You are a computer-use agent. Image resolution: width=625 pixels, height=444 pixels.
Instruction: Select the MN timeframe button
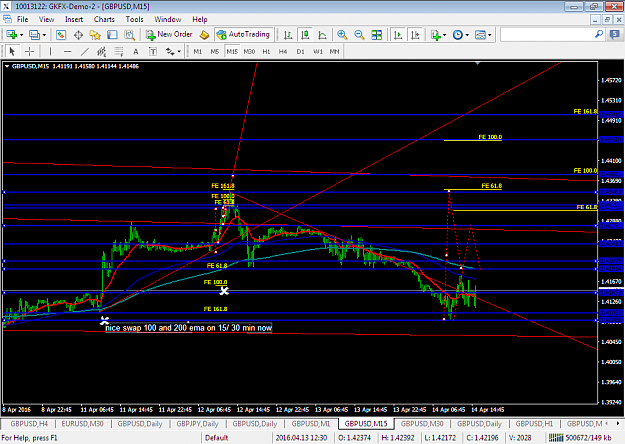click(x=334, y=51)
